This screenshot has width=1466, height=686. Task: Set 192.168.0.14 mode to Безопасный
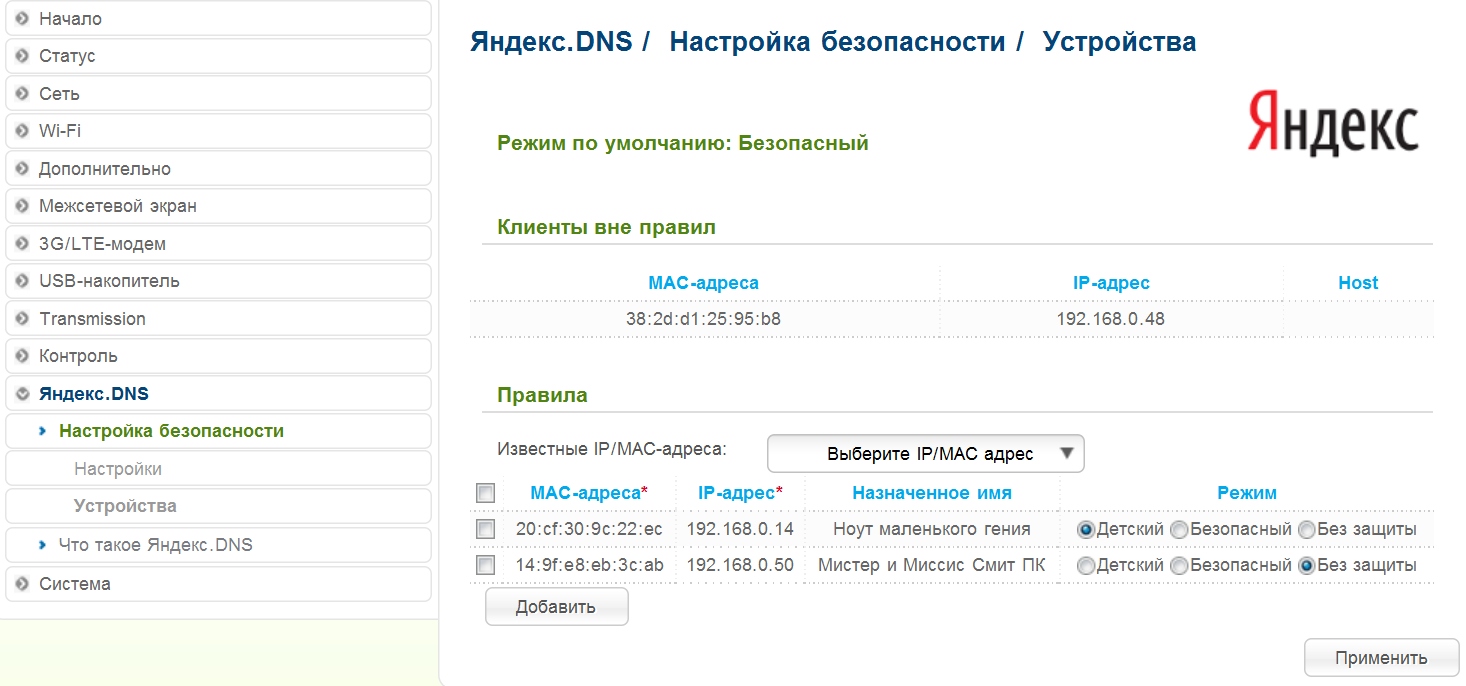point(1179,530)
